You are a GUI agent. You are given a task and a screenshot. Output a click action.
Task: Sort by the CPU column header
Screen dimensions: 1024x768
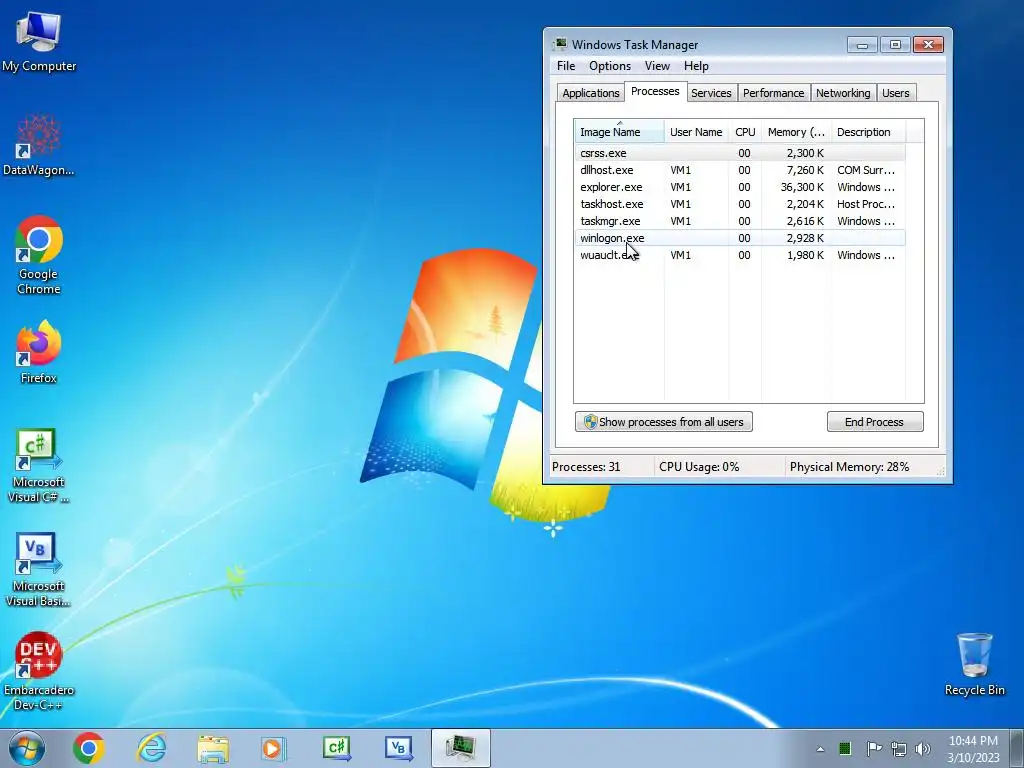[745, 131]
